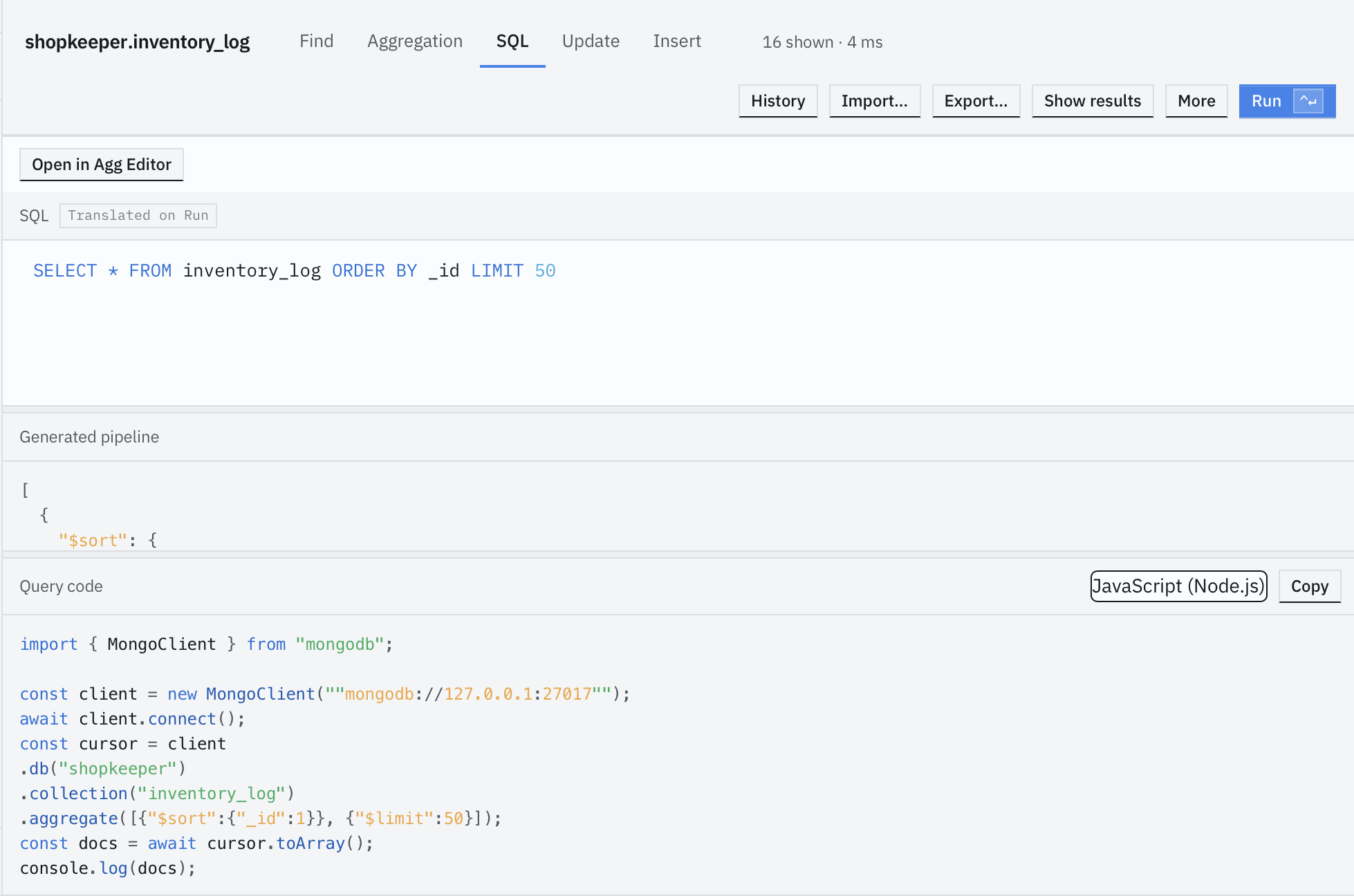Open in Agg Editor
This screenshot has height=896, width=1354.
pos(102,165)
